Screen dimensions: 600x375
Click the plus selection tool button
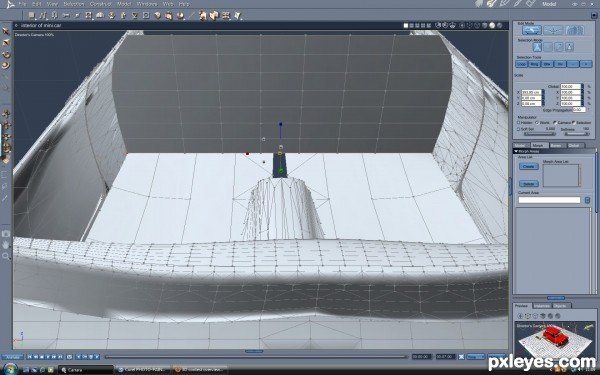click(586, 64)
